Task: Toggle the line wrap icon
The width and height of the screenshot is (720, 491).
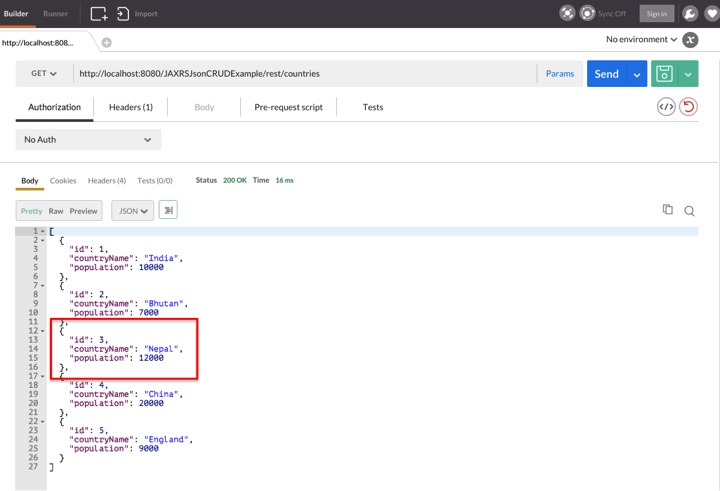Action: pos(168,210)
